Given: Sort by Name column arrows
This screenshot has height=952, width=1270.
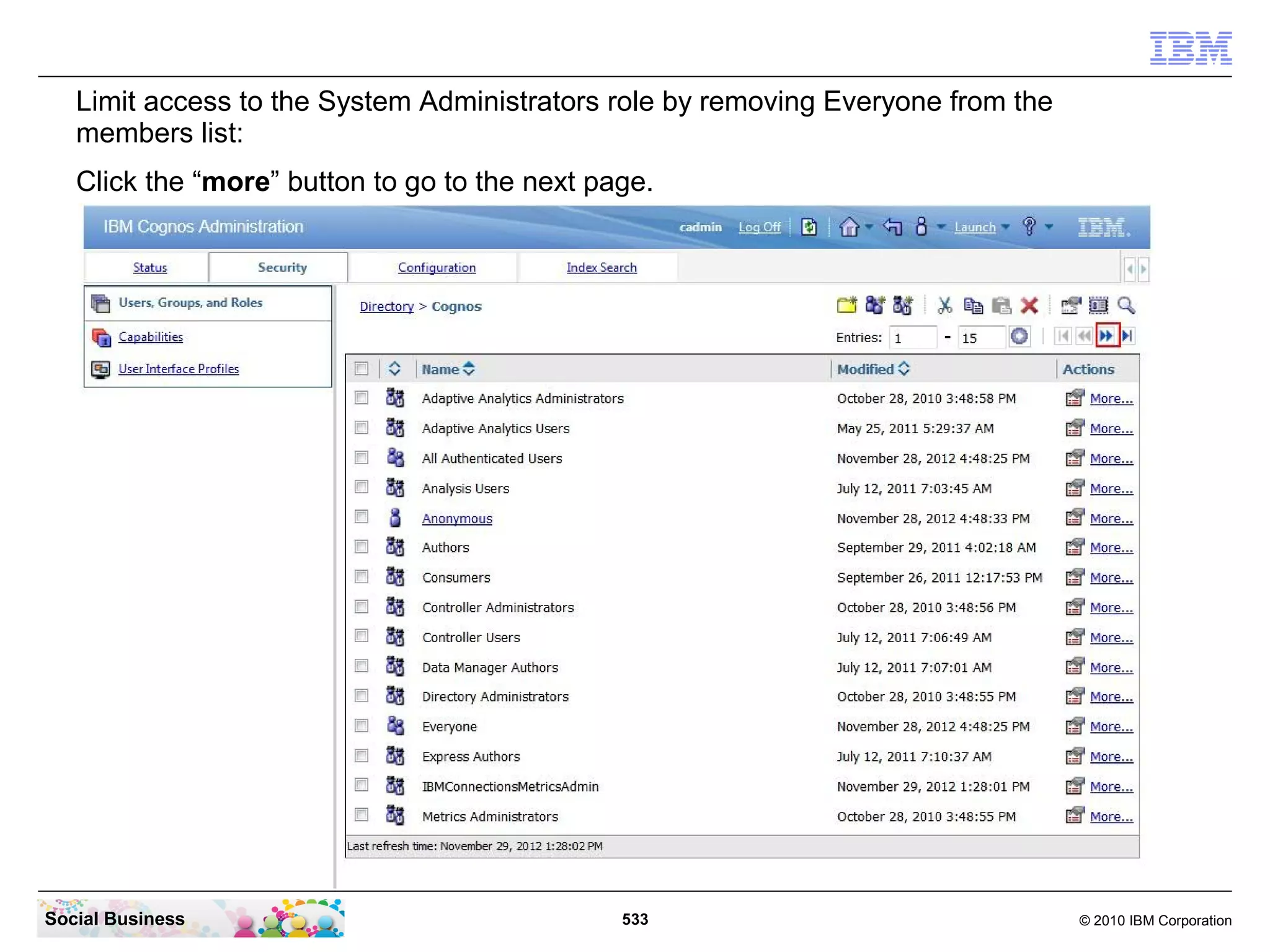Looking at the screenshot, I should tap(469, 369).
